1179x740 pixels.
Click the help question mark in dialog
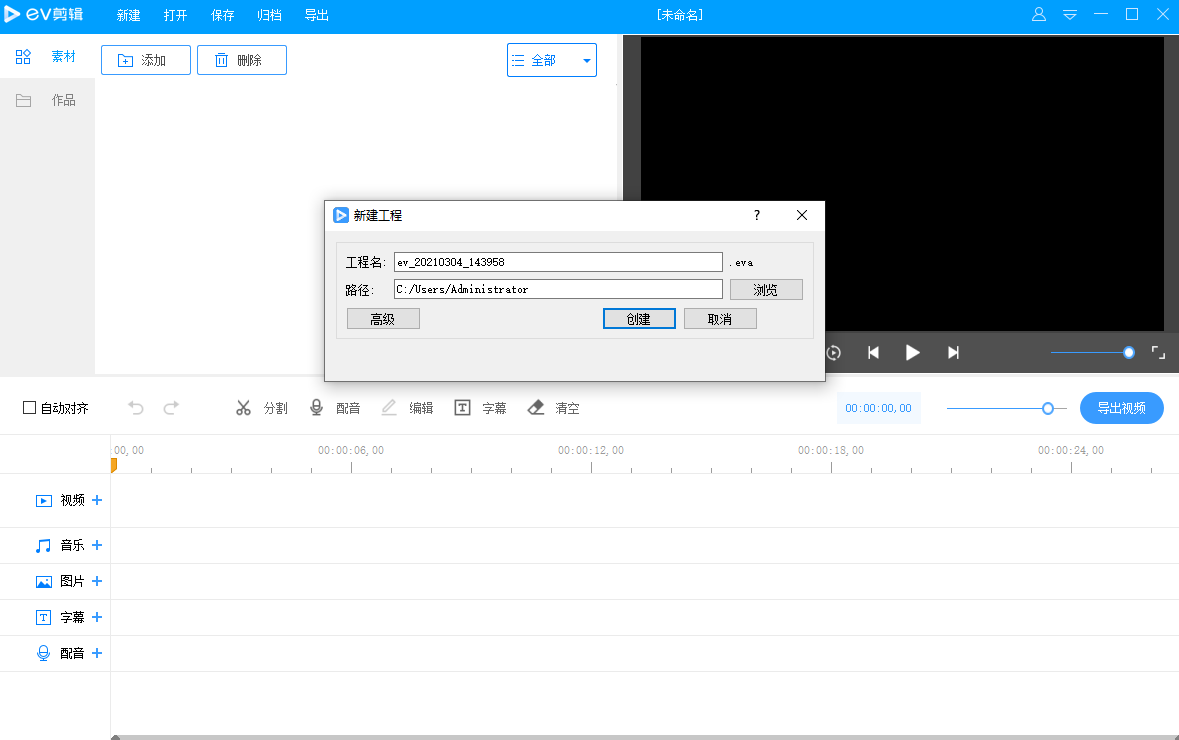pyautogui.click(x=756, y=215)
